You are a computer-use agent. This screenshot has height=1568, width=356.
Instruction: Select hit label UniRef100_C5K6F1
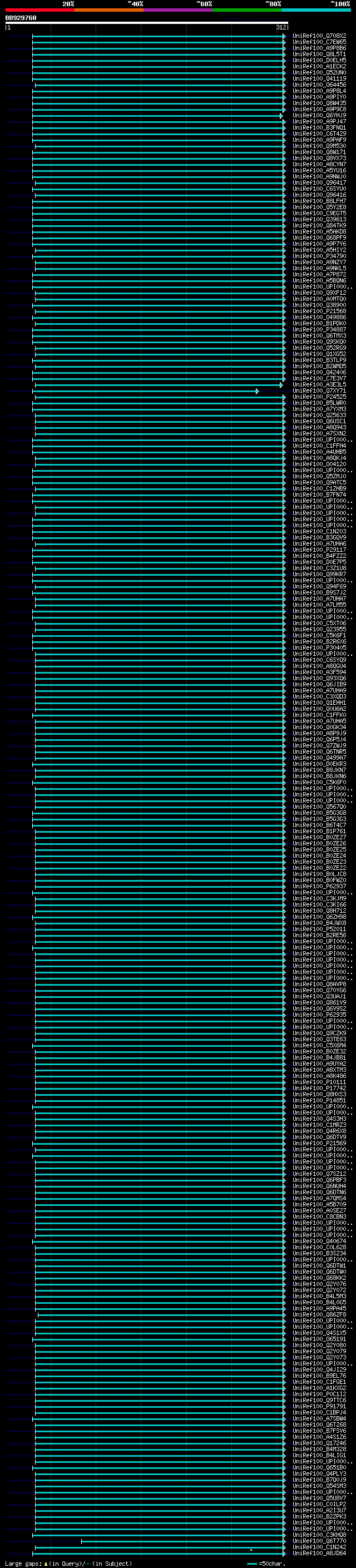(319, 635)
